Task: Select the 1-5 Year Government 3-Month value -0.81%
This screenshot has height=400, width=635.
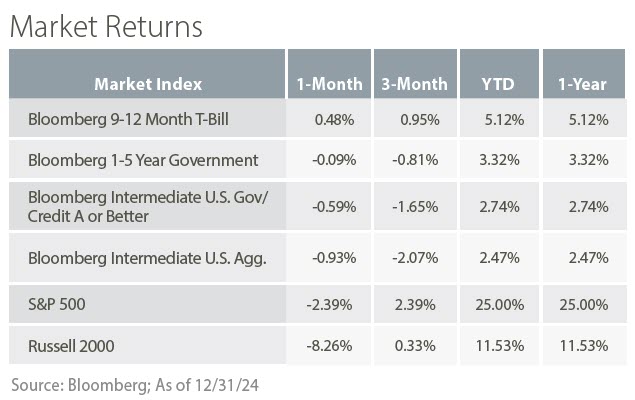Action: click(414, 159)
